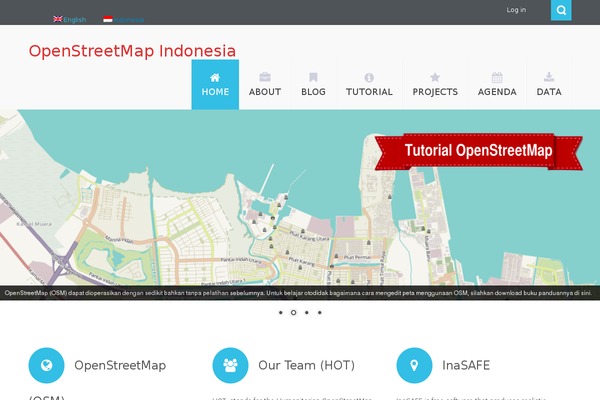600x400 pixels.
Task: Click the OpenStreetMap (OSM) heading
Action: tap(120, 365)
